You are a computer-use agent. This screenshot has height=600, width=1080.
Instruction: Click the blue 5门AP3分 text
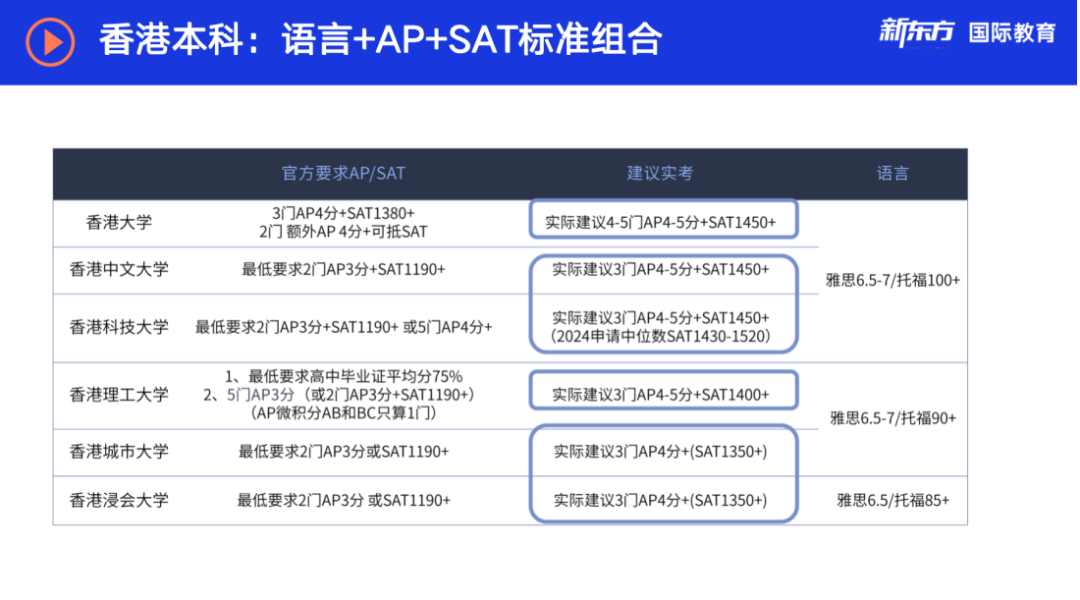pos(260,395)
